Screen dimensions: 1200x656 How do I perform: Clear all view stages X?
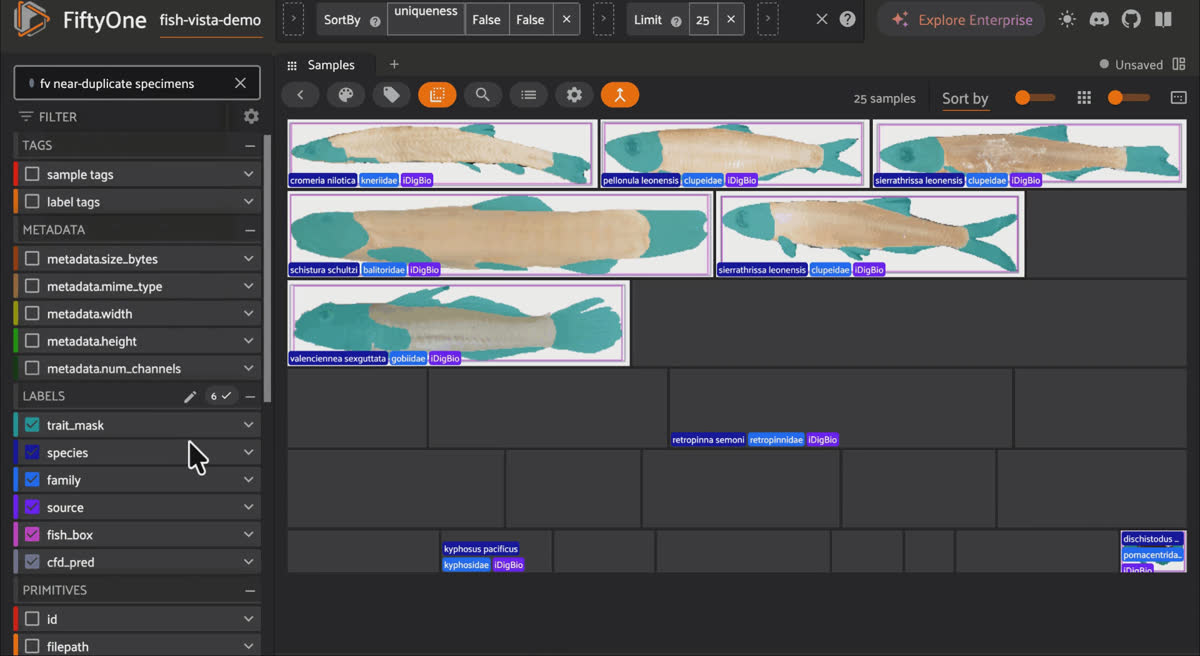coord(822,19)
